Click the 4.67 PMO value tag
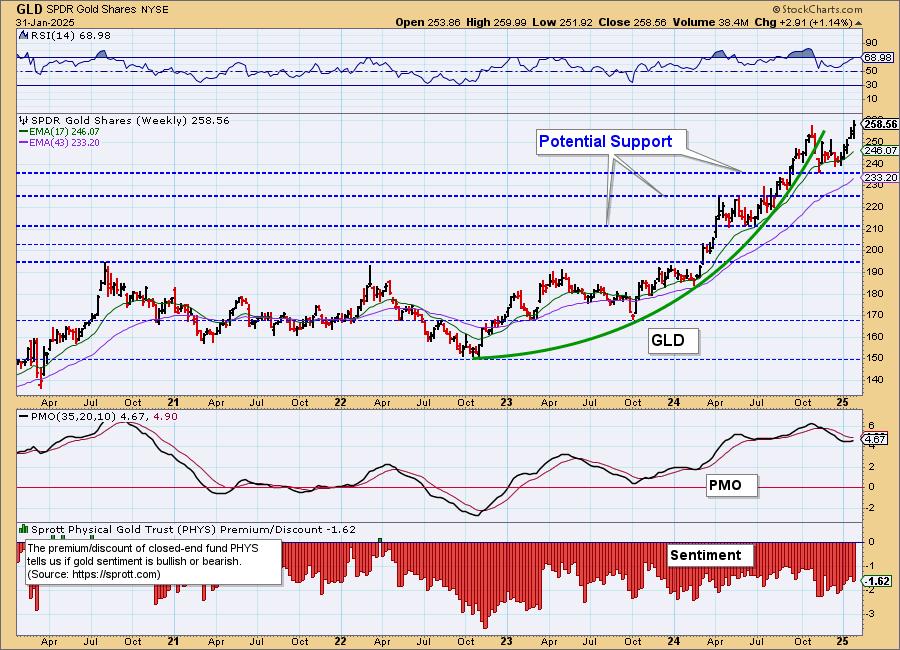 coord(875,440)
